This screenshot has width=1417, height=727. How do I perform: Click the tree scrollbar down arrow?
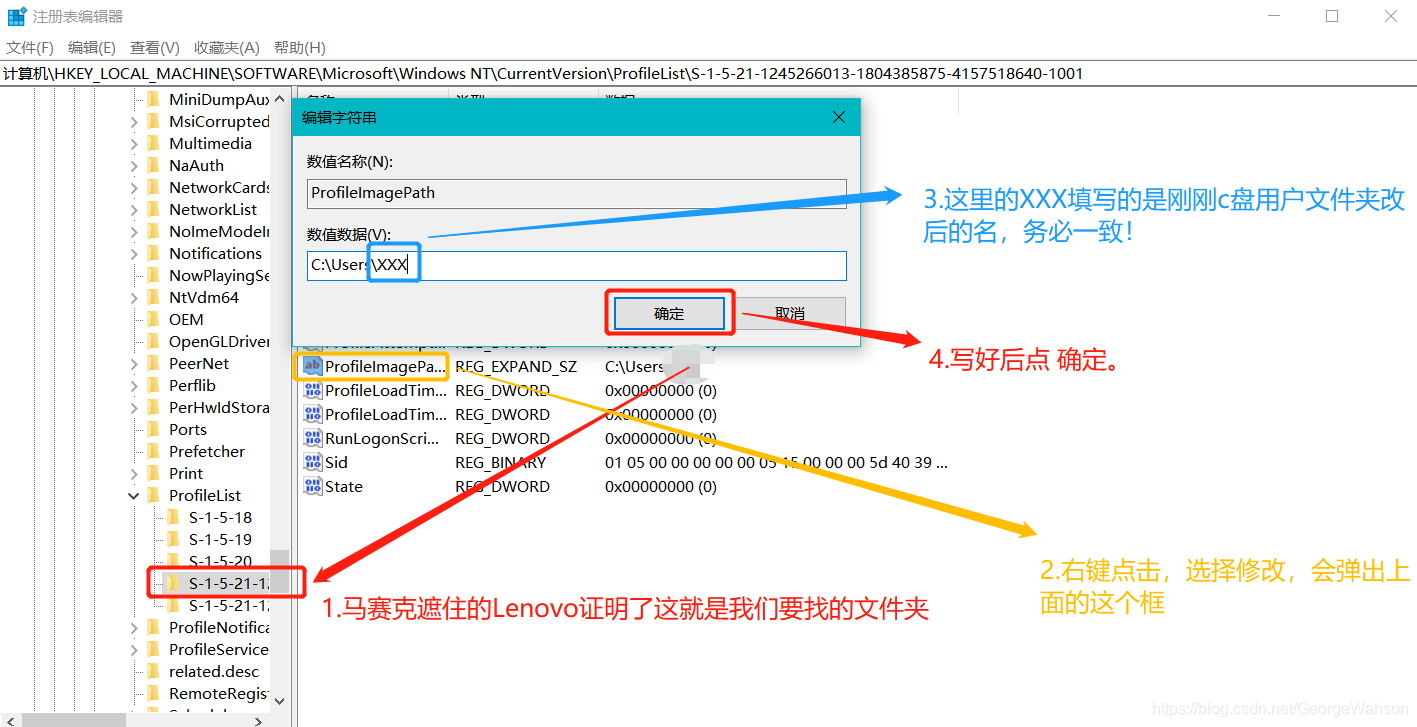(x=279, y=701)
